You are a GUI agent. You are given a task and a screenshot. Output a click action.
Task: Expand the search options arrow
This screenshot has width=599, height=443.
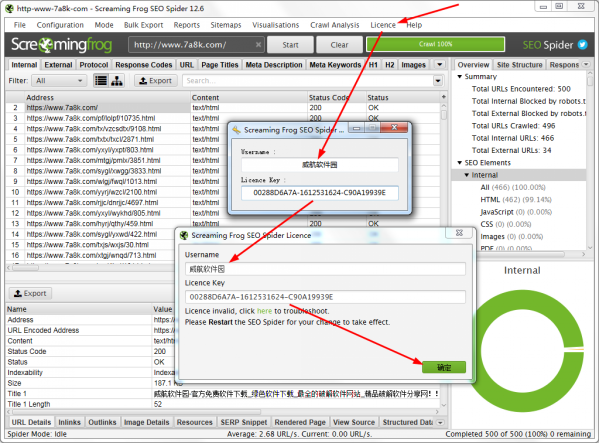tap(438, 81)
